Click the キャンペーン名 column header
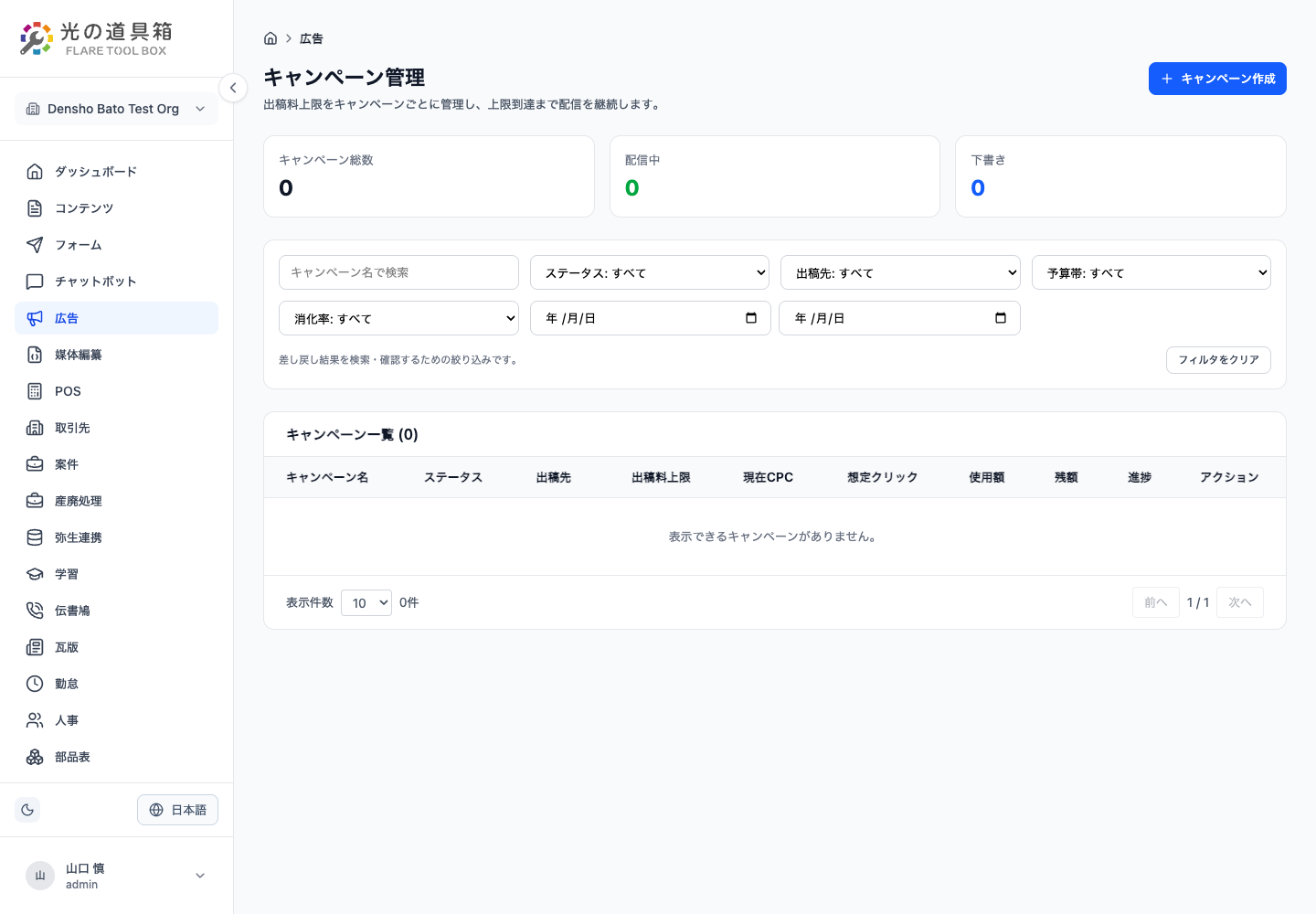Screen dimensions: 1316x914 coord(327,477)
